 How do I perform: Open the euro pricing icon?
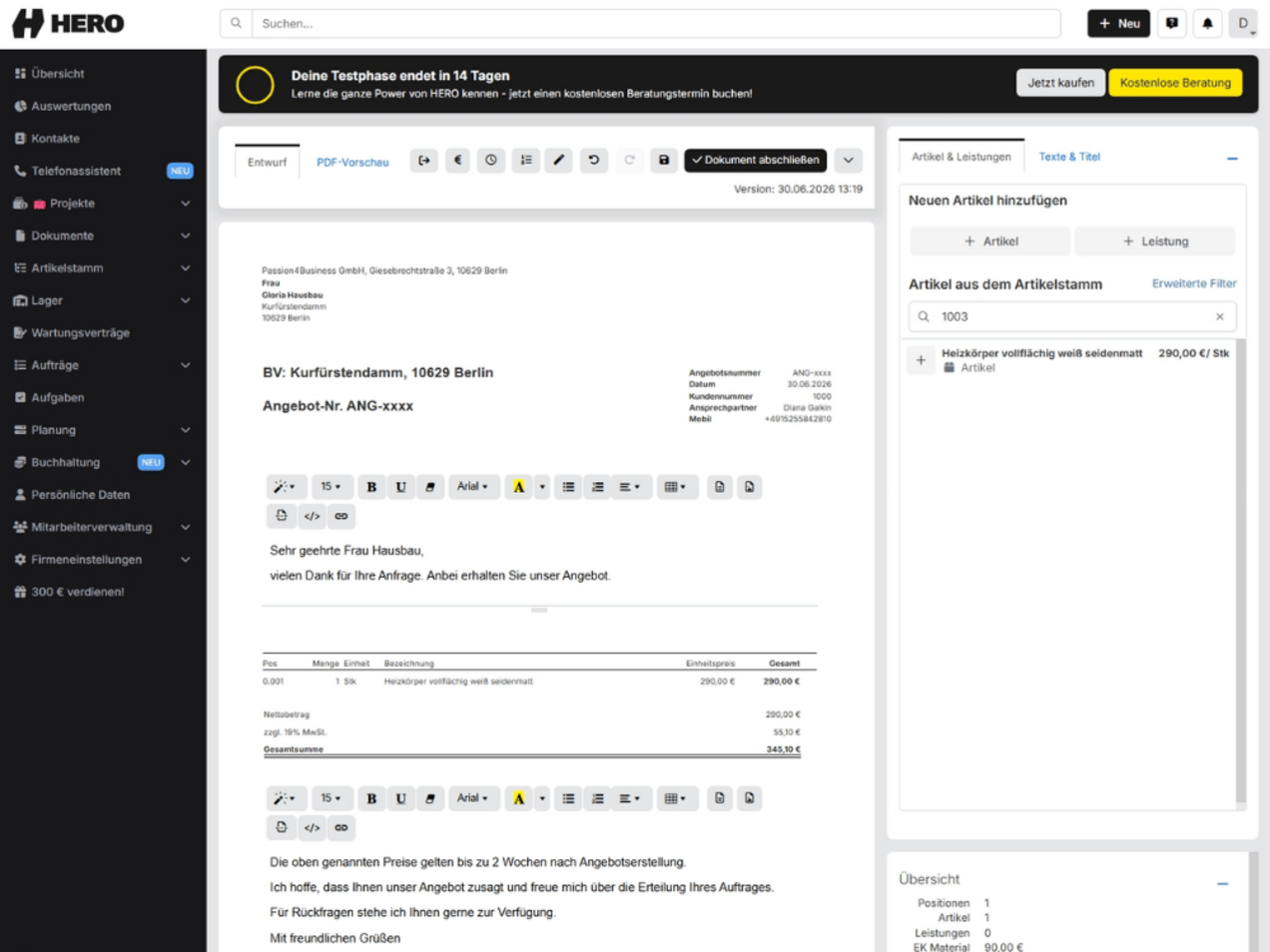(x=457, y=160)
